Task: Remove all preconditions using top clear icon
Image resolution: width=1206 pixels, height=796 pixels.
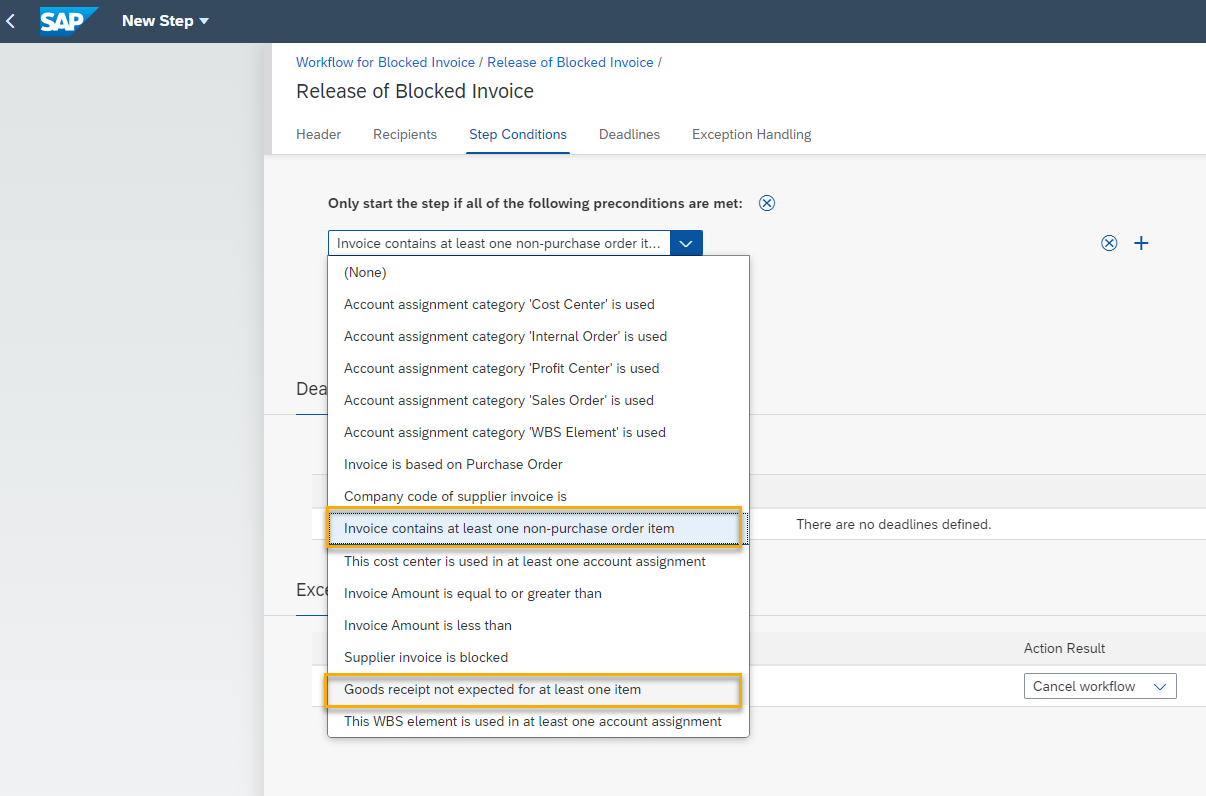Action: click(767, 203)
